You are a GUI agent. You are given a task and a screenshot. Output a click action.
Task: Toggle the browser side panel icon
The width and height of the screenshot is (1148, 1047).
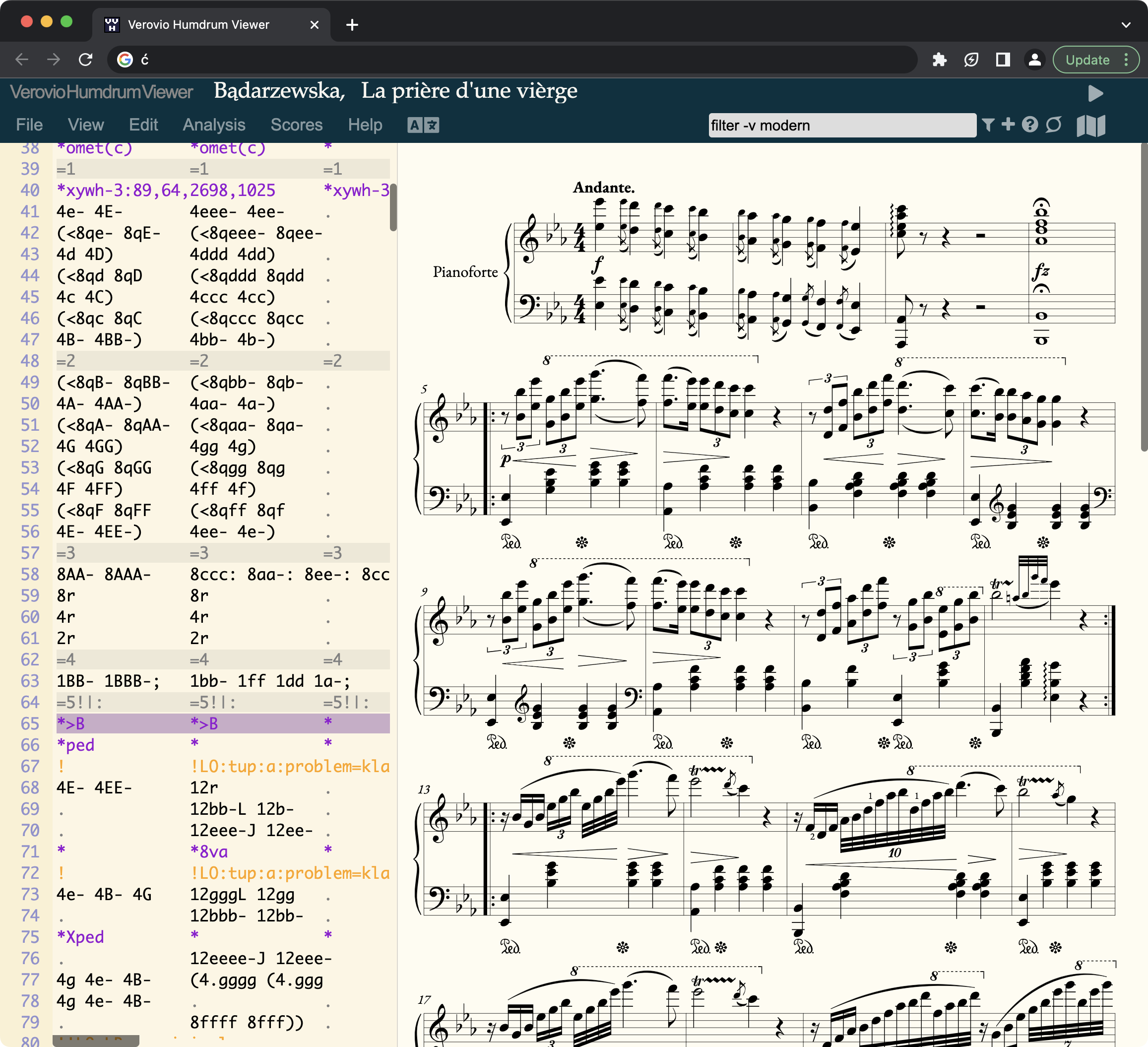coord(1003,59)
